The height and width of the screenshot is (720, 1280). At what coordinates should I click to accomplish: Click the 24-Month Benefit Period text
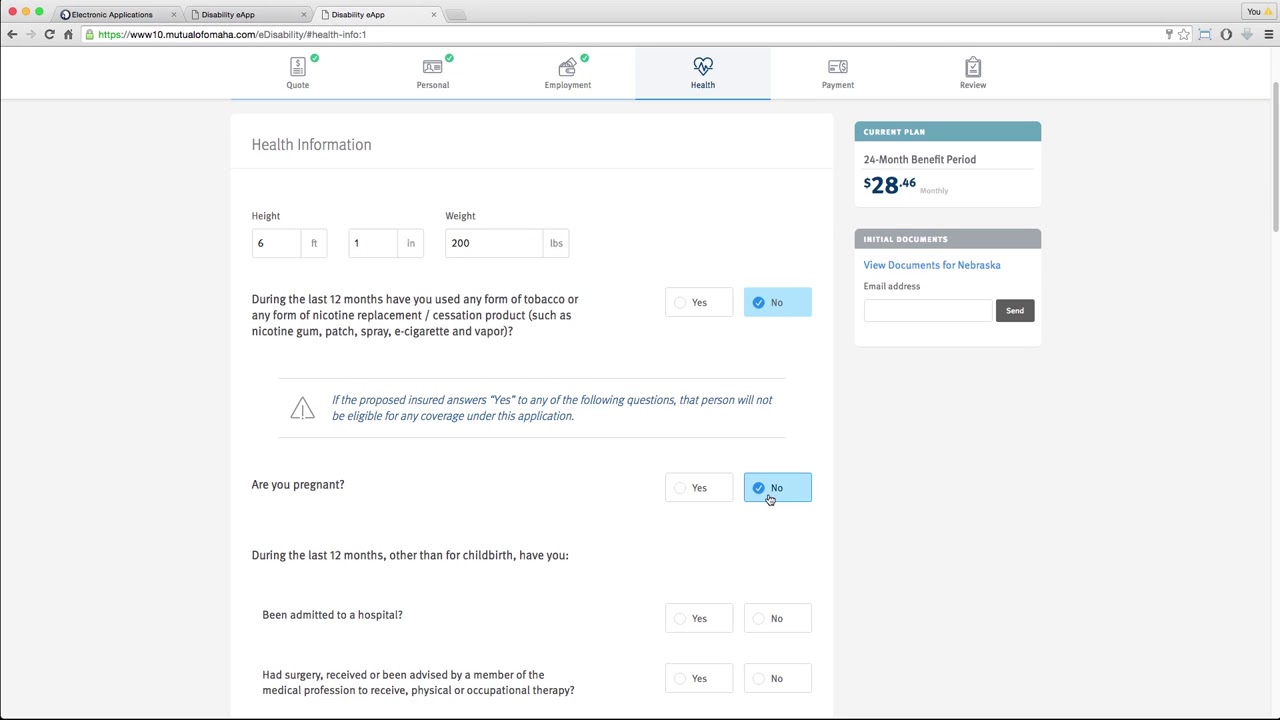point(920,159)
